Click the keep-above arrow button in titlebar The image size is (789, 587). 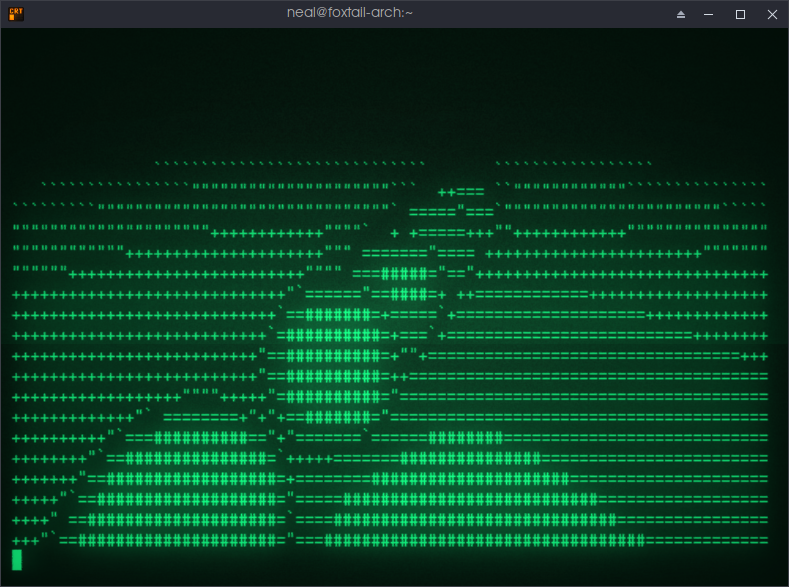681,15
